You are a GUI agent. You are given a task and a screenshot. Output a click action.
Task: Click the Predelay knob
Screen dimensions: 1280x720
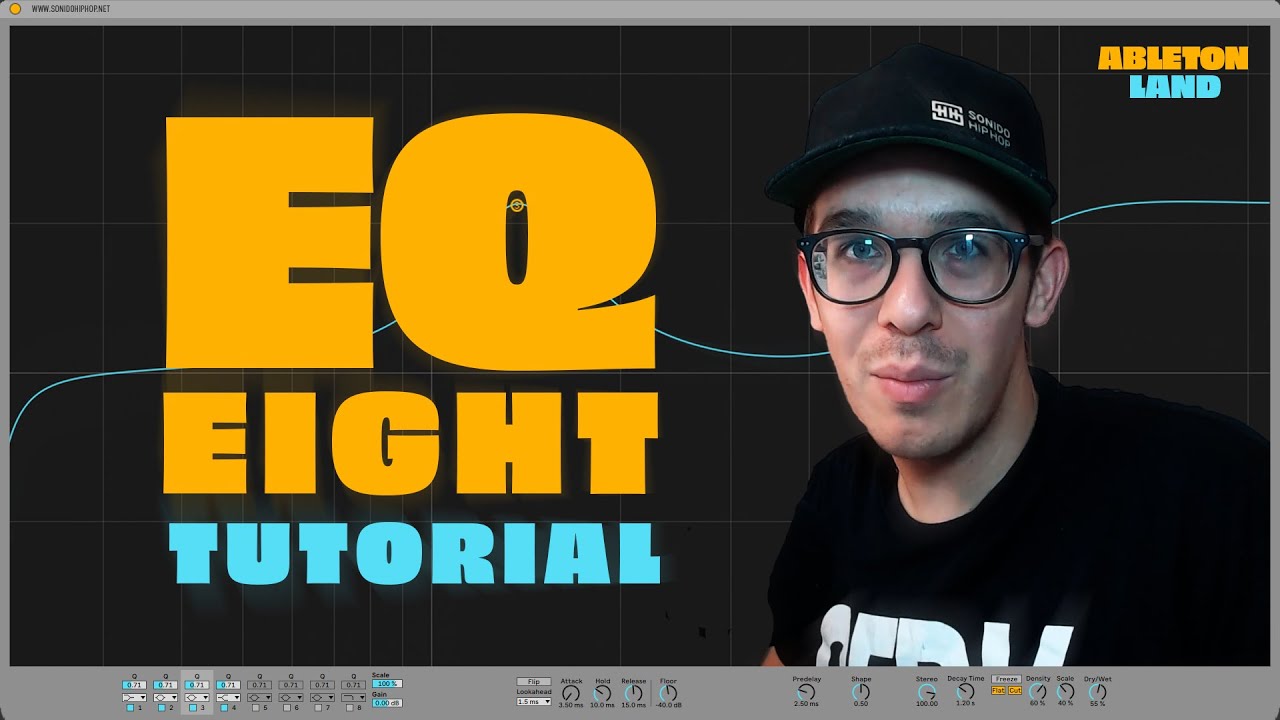806,691
